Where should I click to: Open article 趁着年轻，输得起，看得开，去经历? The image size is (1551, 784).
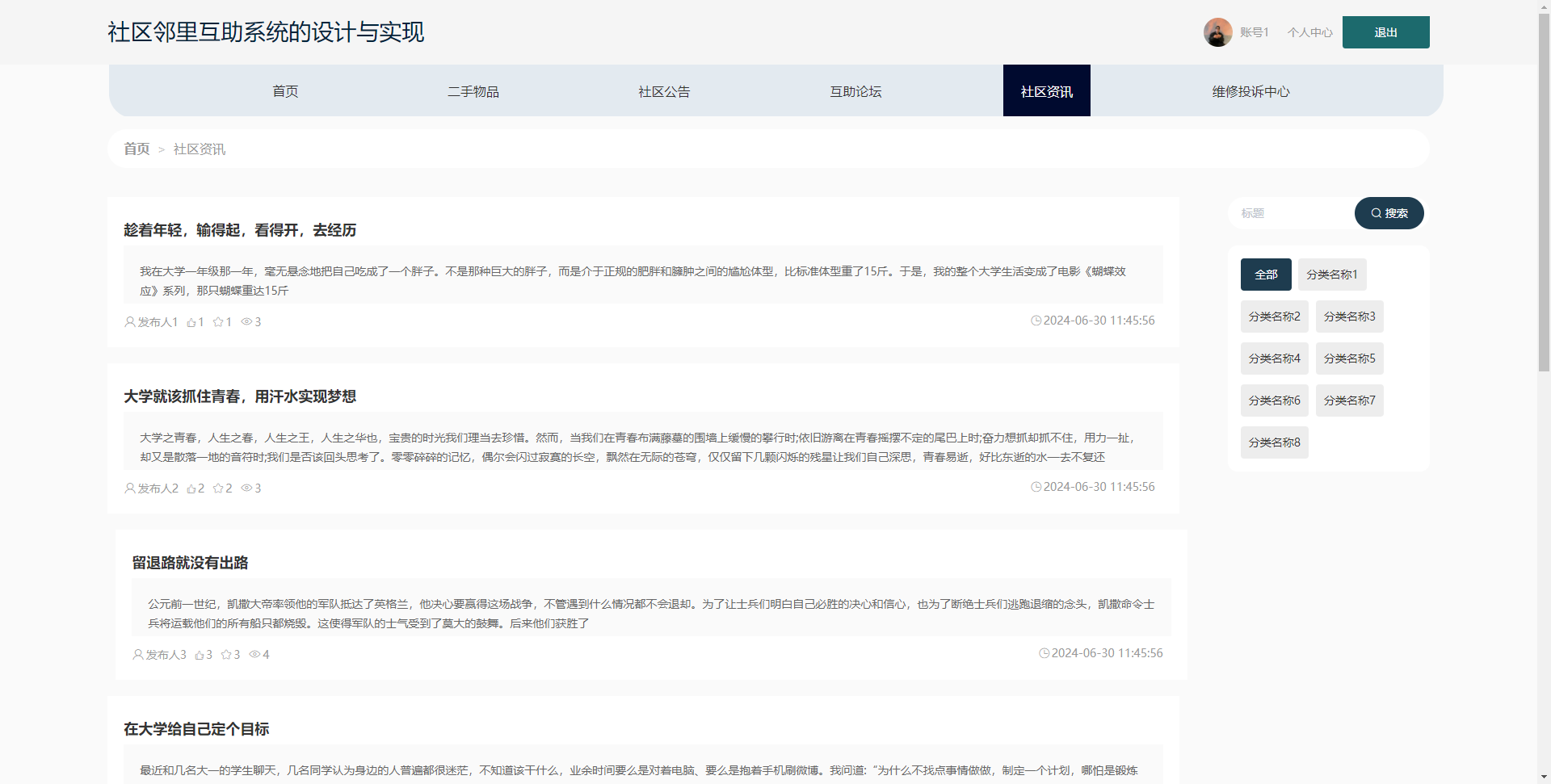[240, 230]
